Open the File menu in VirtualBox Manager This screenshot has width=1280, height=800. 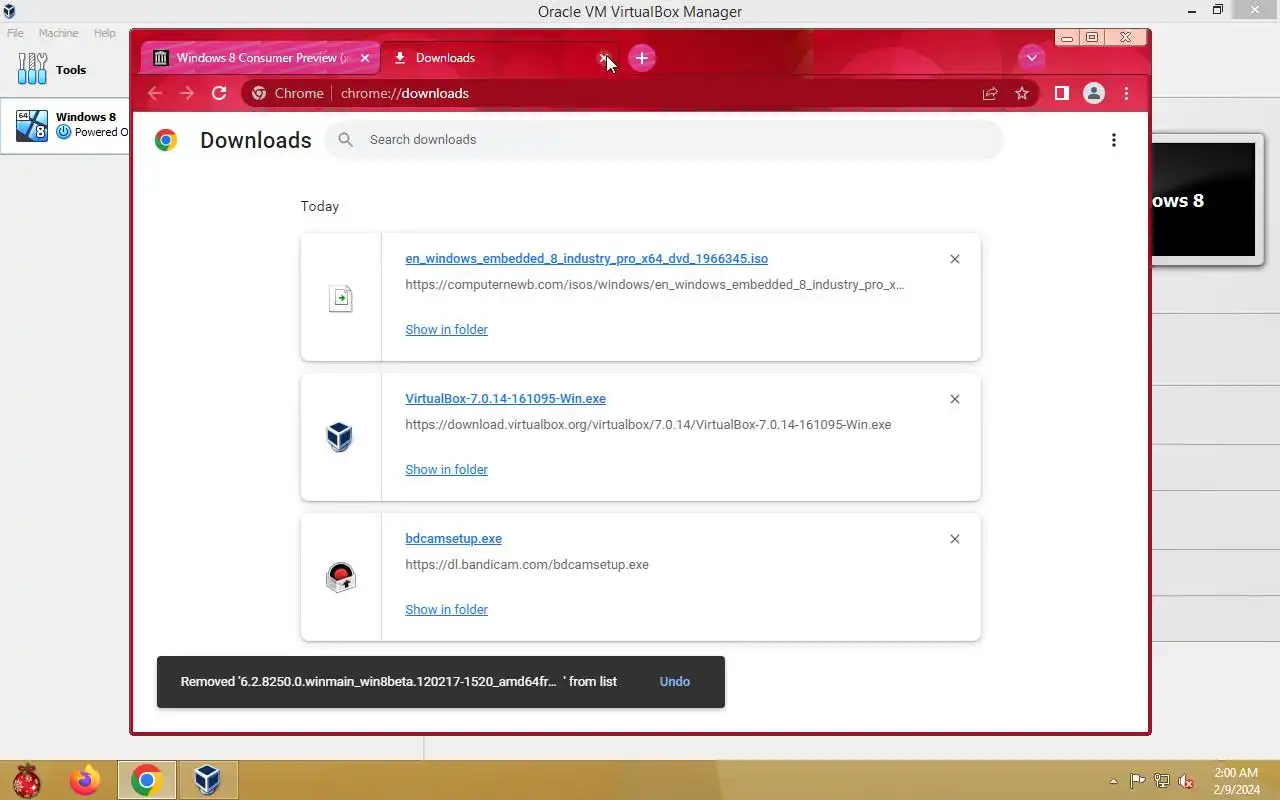click(x=15, y=33)
